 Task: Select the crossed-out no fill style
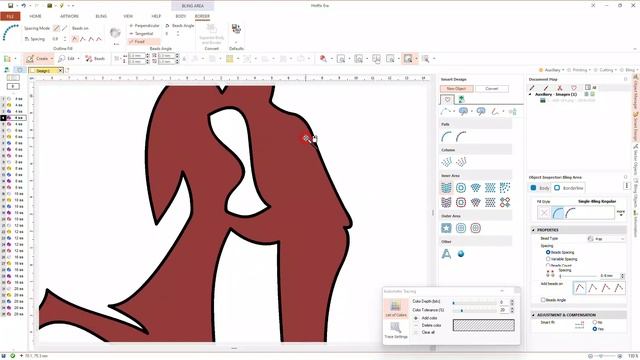[544, 213]
